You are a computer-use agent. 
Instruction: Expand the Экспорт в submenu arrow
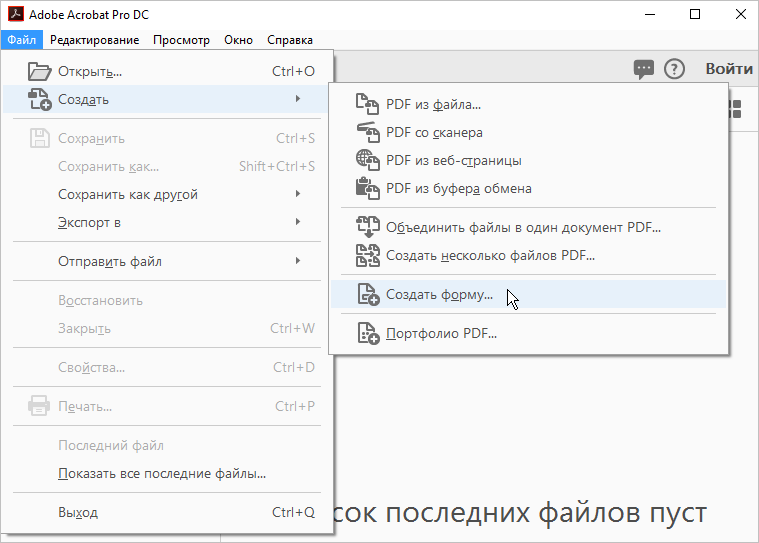point(298,222)
